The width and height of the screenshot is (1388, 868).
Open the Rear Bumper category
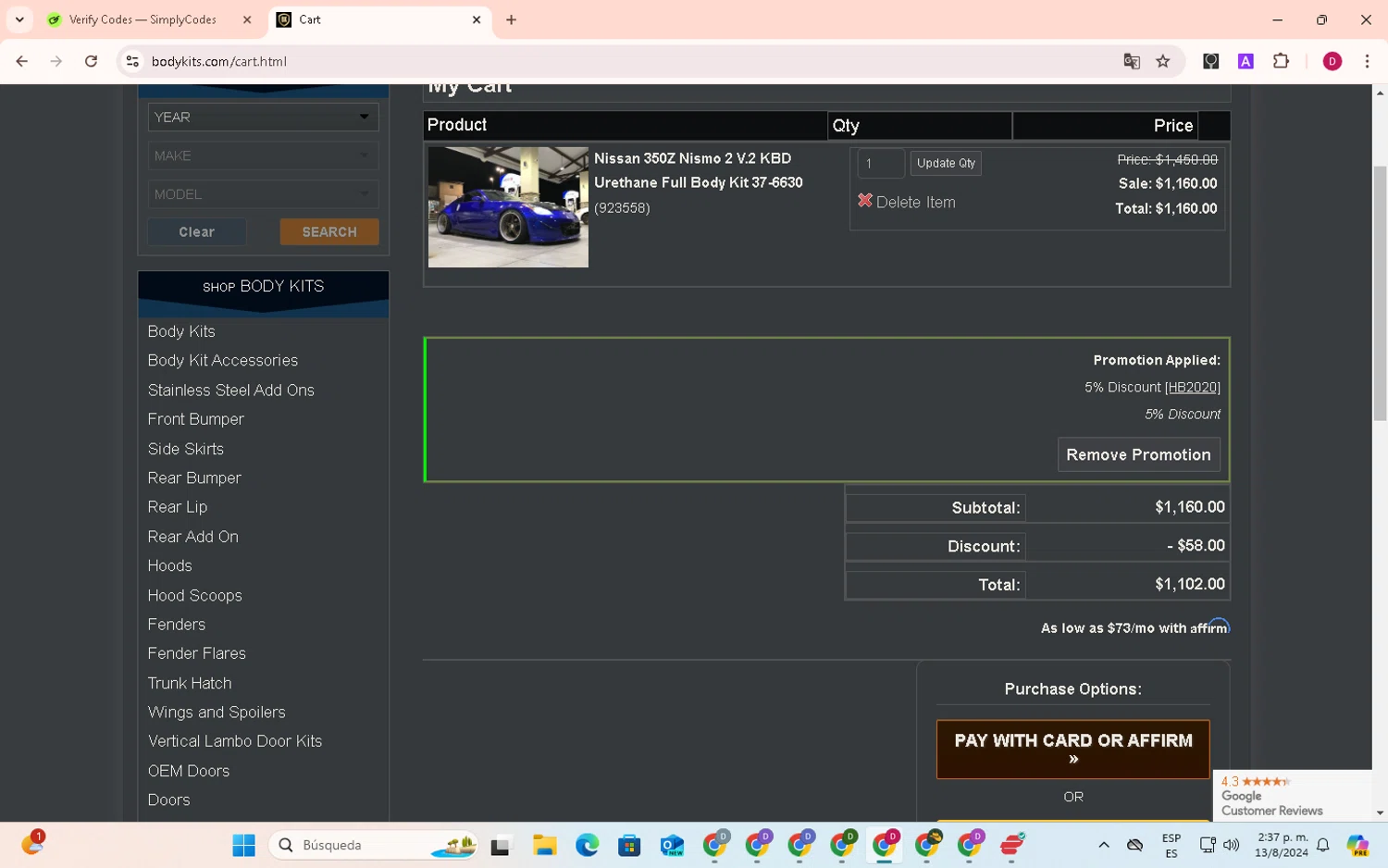click(x=194, y=478)
